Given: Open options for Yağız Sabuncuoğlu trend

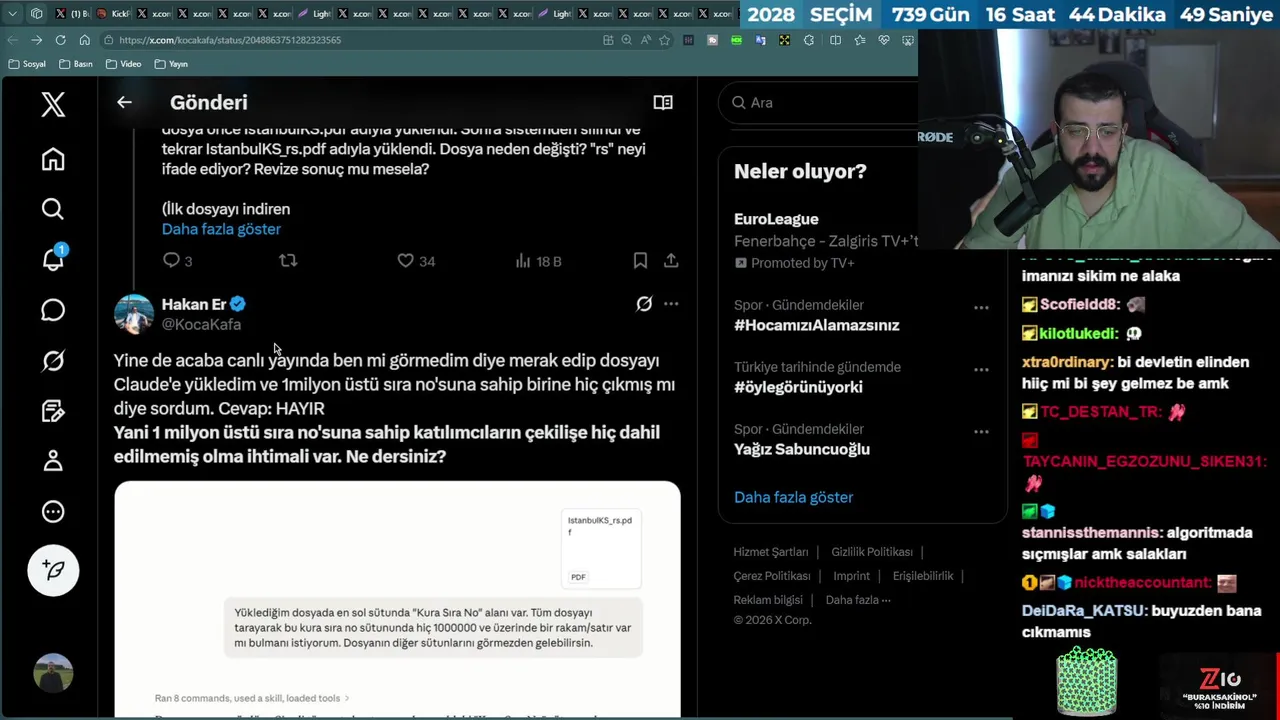Looking at the screenshot, I should [981, 432].
